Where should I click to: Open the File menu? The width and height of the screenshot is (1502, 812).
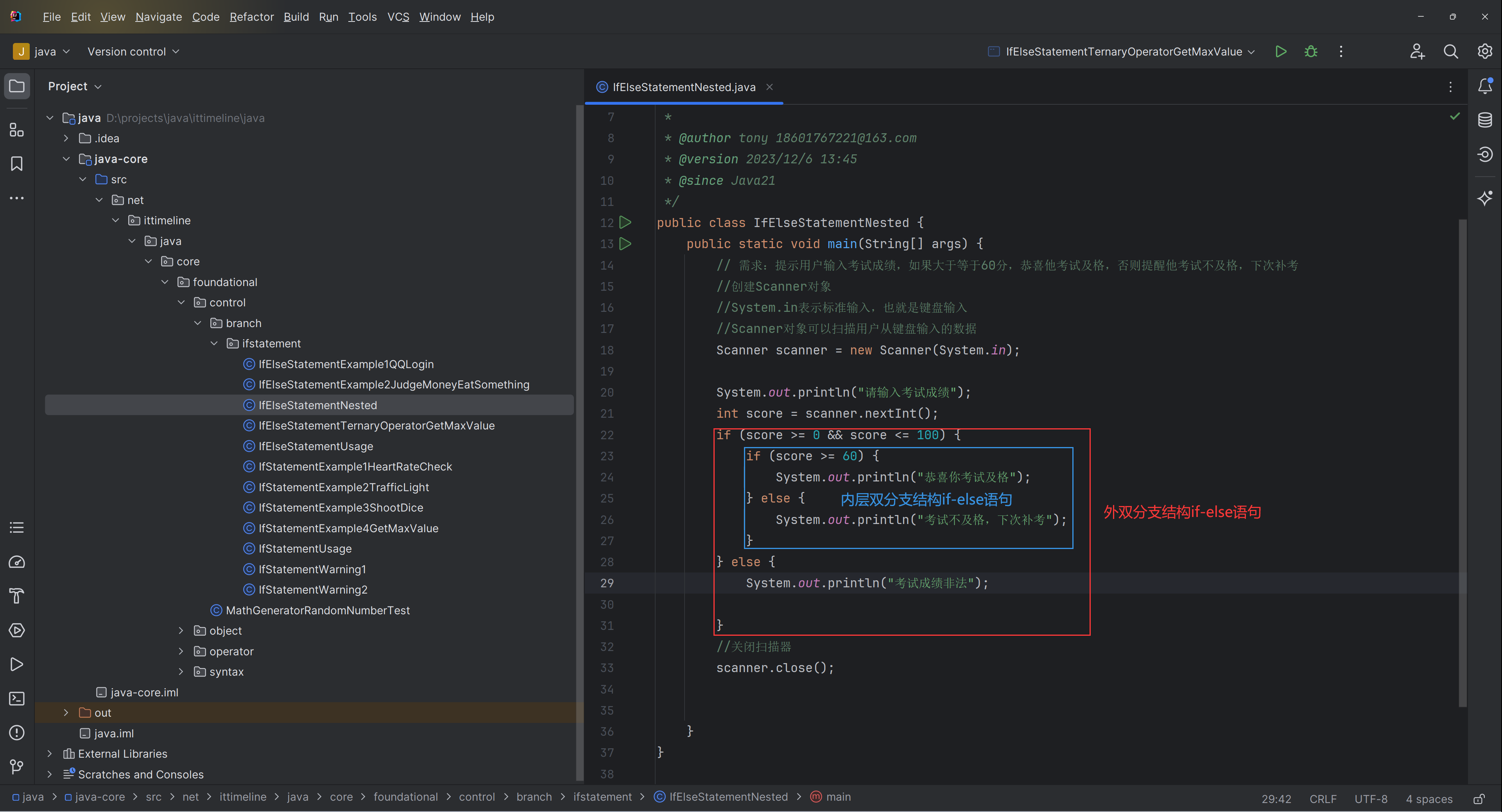[51, 17]
